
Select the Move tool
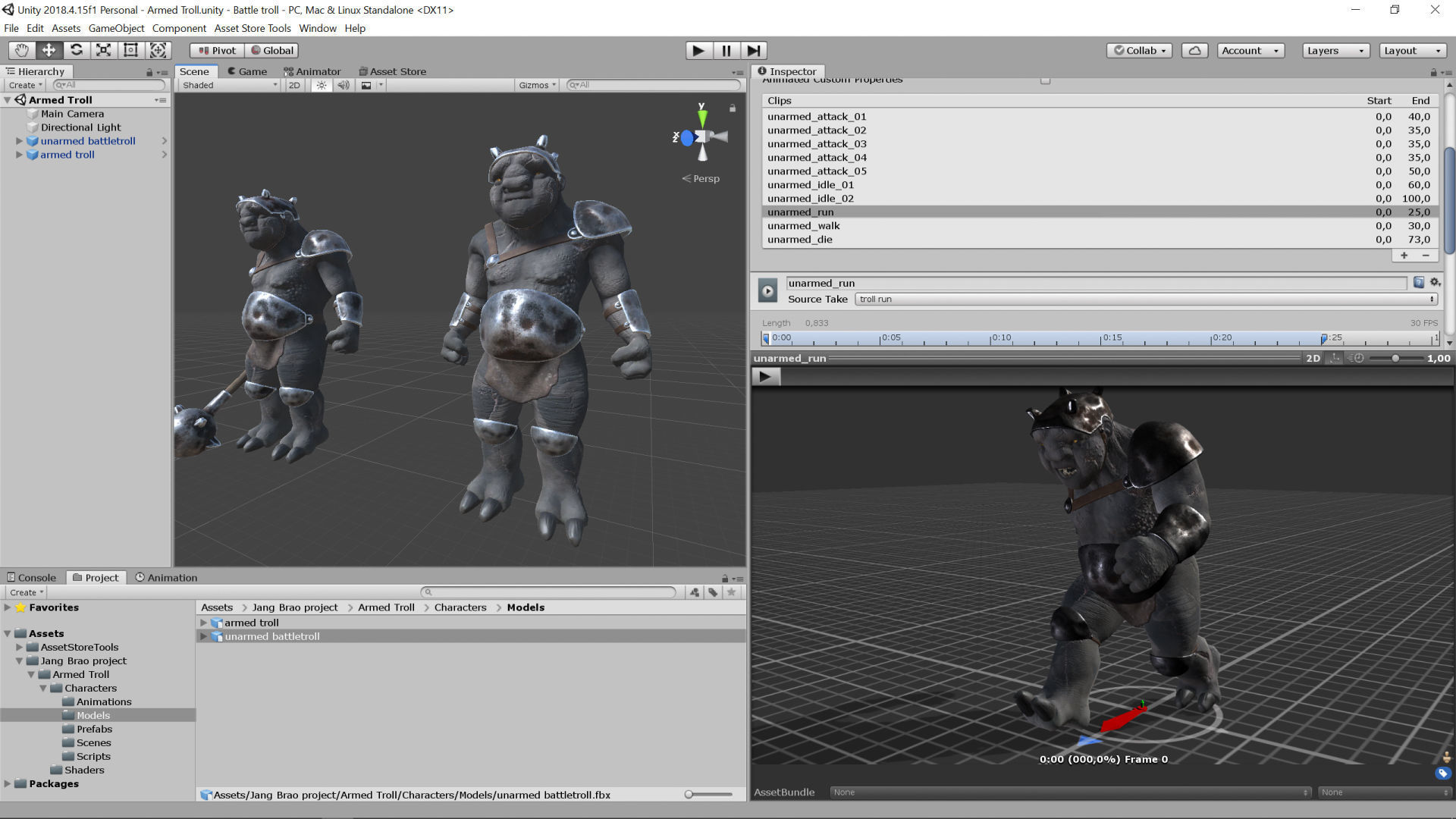pyautogui.click(x=49, y=50)
